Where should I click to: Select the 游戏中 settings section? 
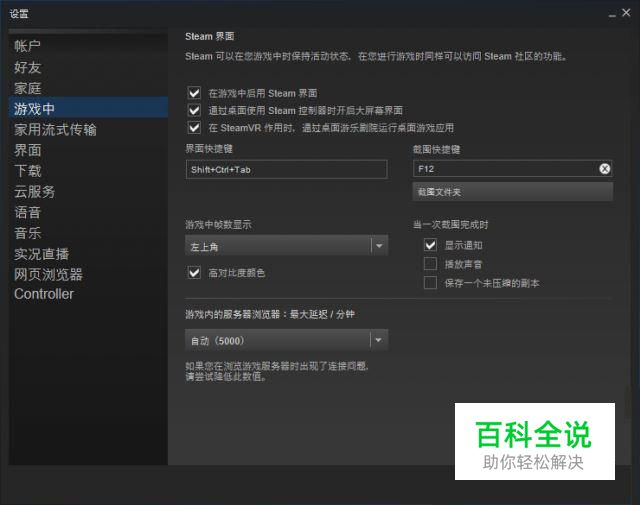coord(88,108)
